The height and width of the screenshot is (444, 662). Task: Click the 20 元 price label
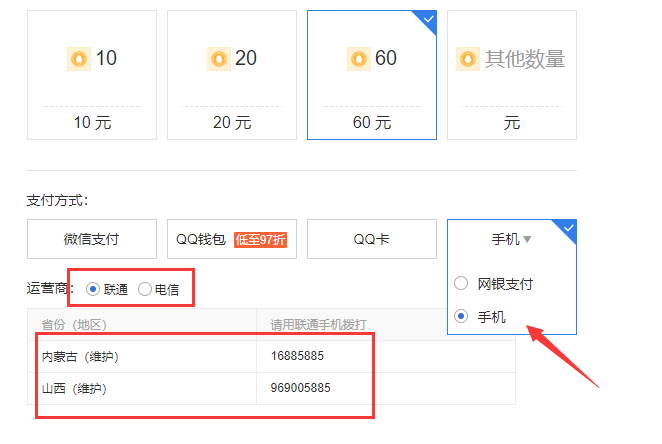pos(232,123)
